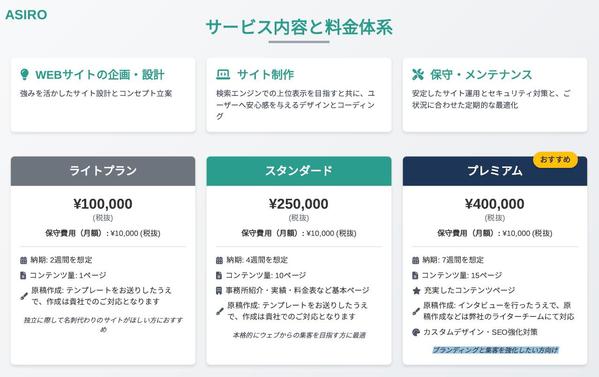Click the highlighted ブランディングと集客 text

click(x=495, y=350)
